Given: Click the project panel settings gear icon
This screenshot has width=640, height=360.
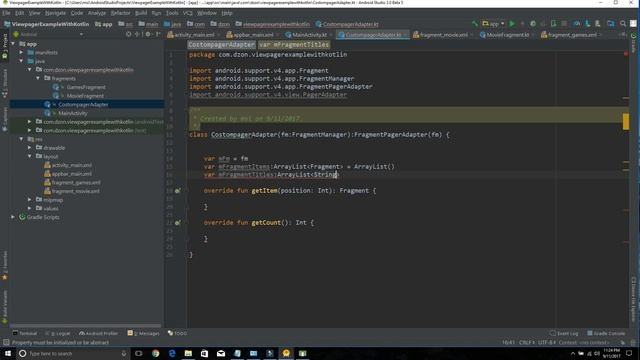Looking at the screenshot, I should click(148, 34).
